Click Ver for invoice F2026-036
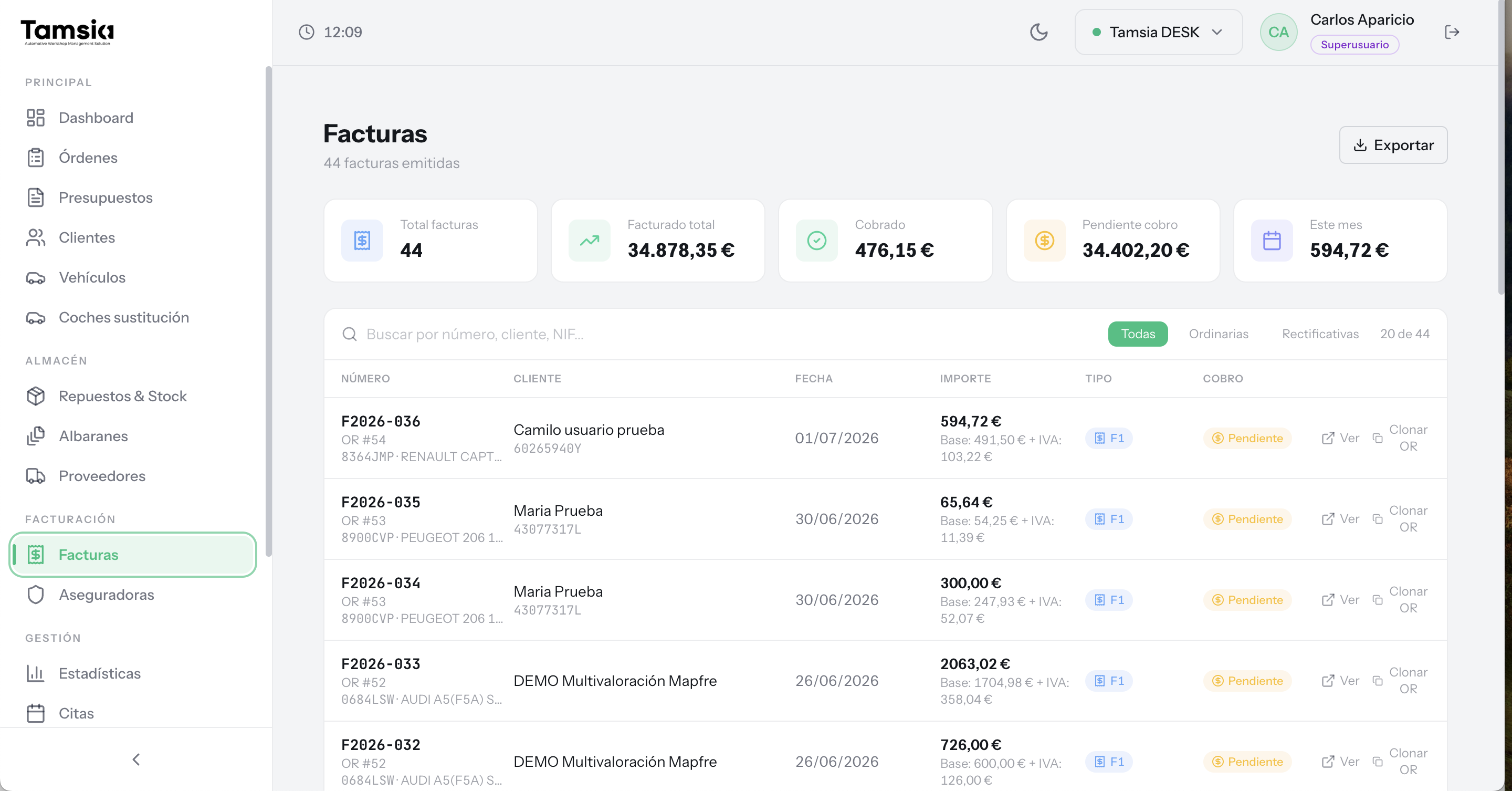 click(x=1340, y=438)
